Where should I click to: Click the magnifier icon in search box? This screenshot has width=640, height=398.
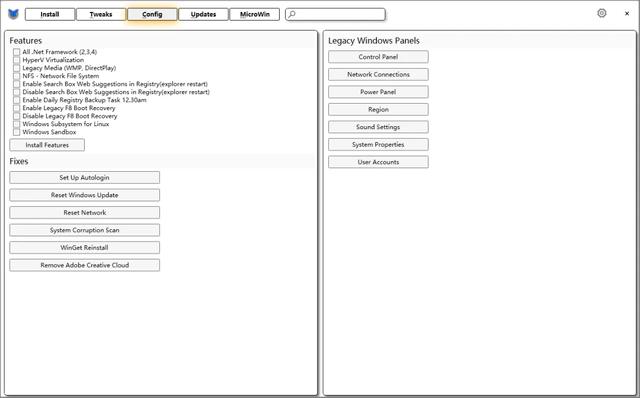click(x=291, y=14)
